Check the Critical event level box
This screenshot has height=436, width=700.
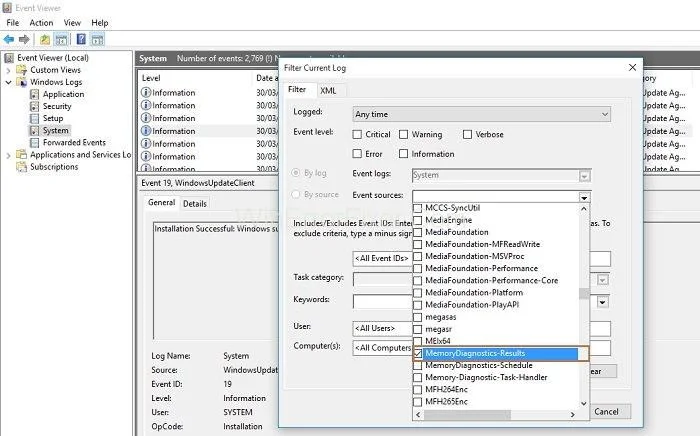357,134
